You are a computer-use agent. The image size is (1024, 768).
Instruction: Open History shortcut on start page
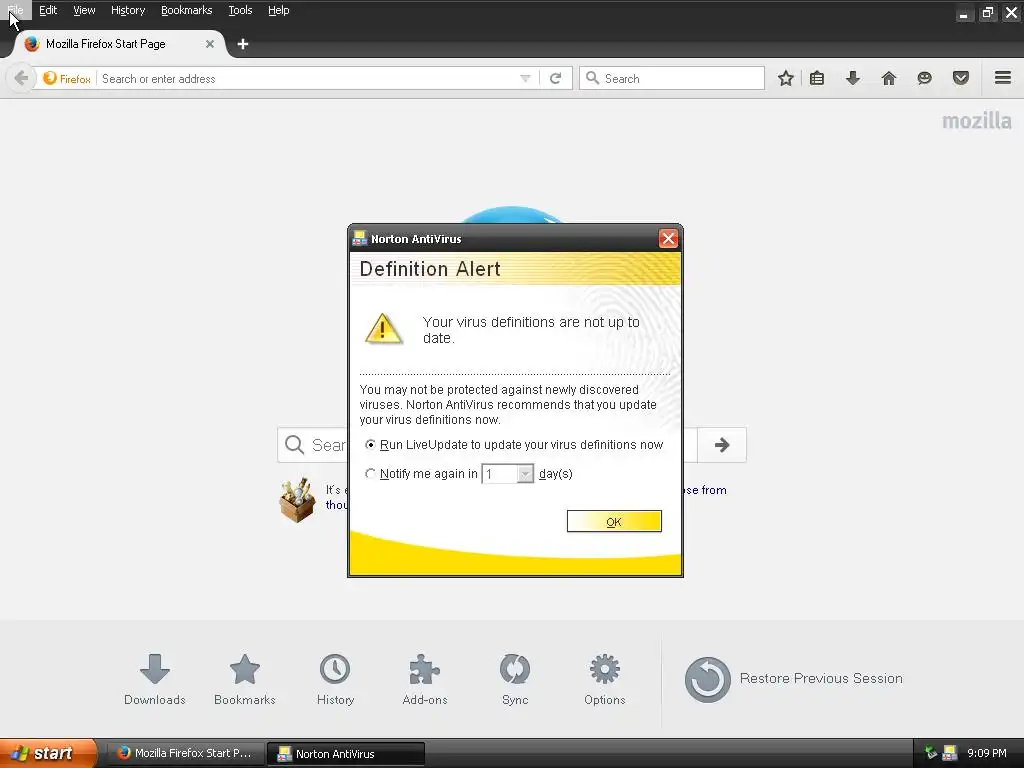335,680
